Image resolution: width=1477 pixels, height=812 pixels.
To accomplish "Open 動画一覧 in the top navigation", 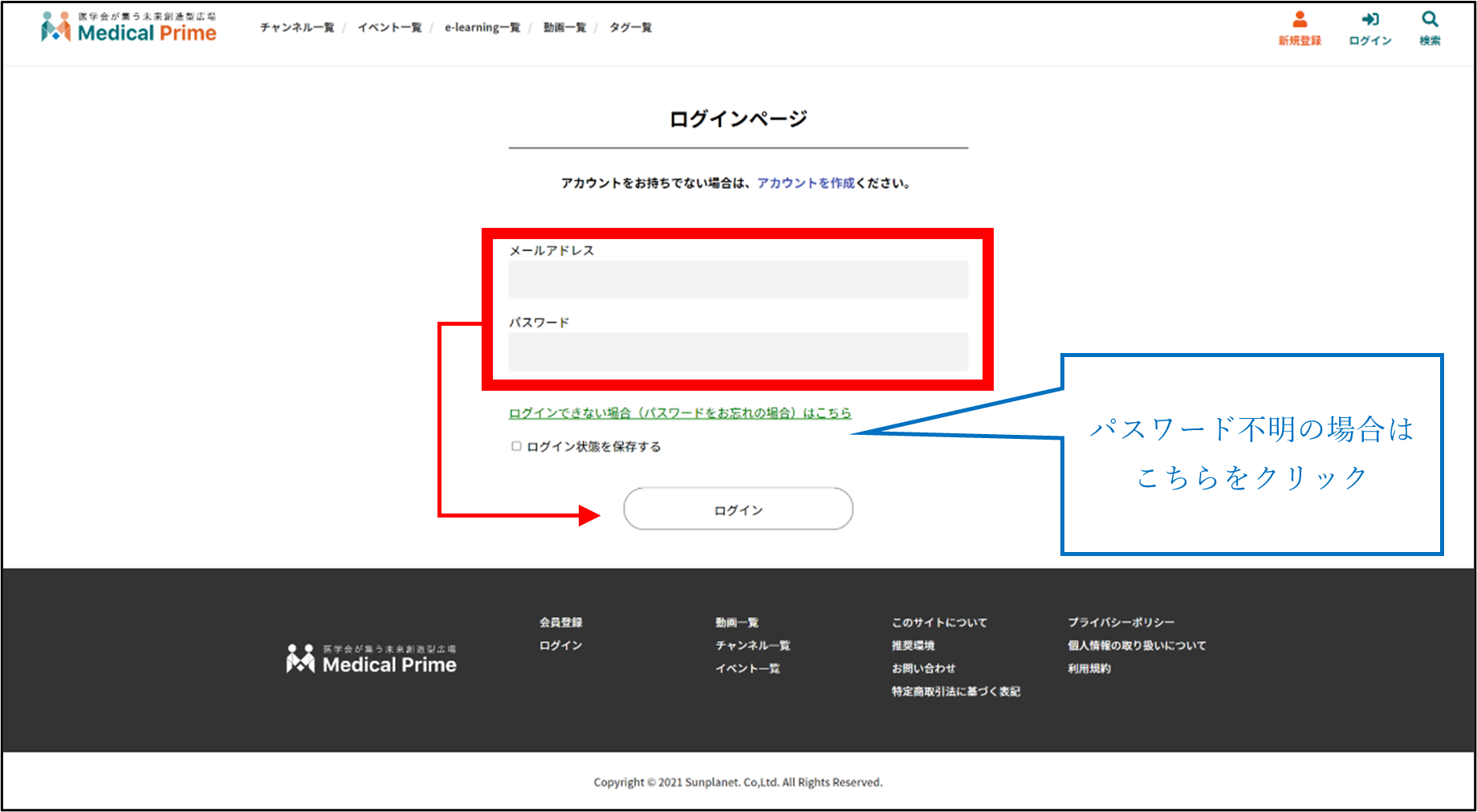I will coord(564,27).
